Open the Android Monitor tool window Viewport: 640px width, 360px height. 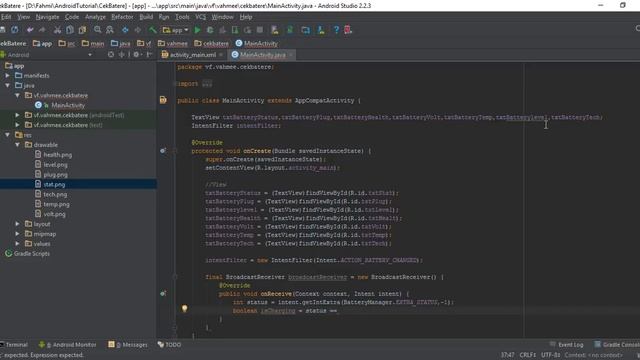[x=67, y=344]
